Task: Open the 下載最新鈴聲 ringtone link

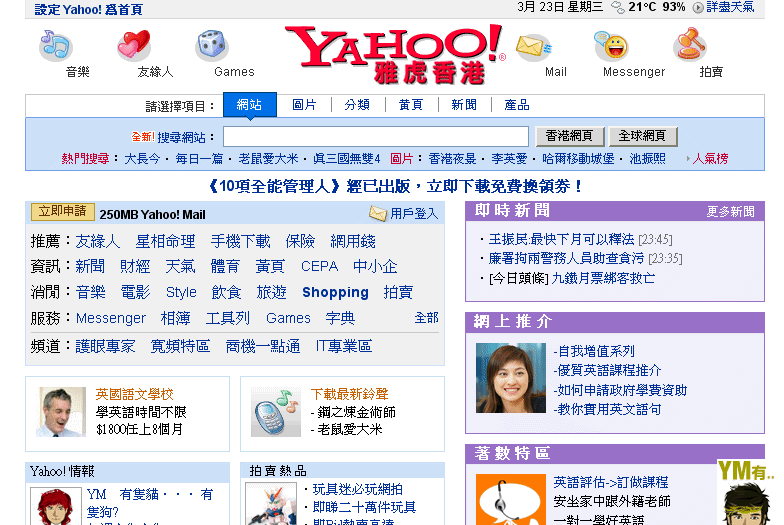Action: click(x=350, y=394)
